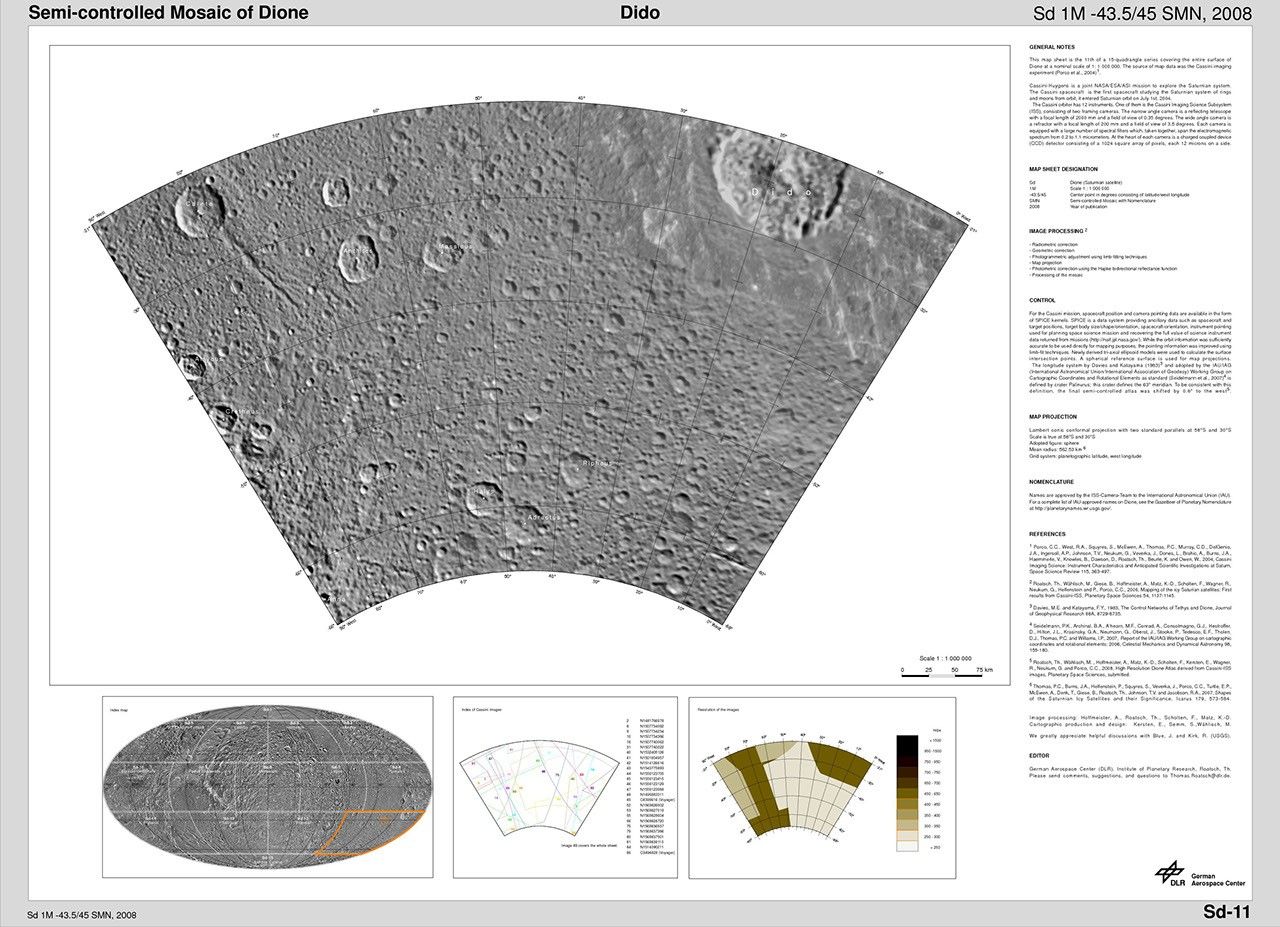
Task: Click the Sd-11 sheet number label
Action: pyautogui.click(x=1226, y=912)
